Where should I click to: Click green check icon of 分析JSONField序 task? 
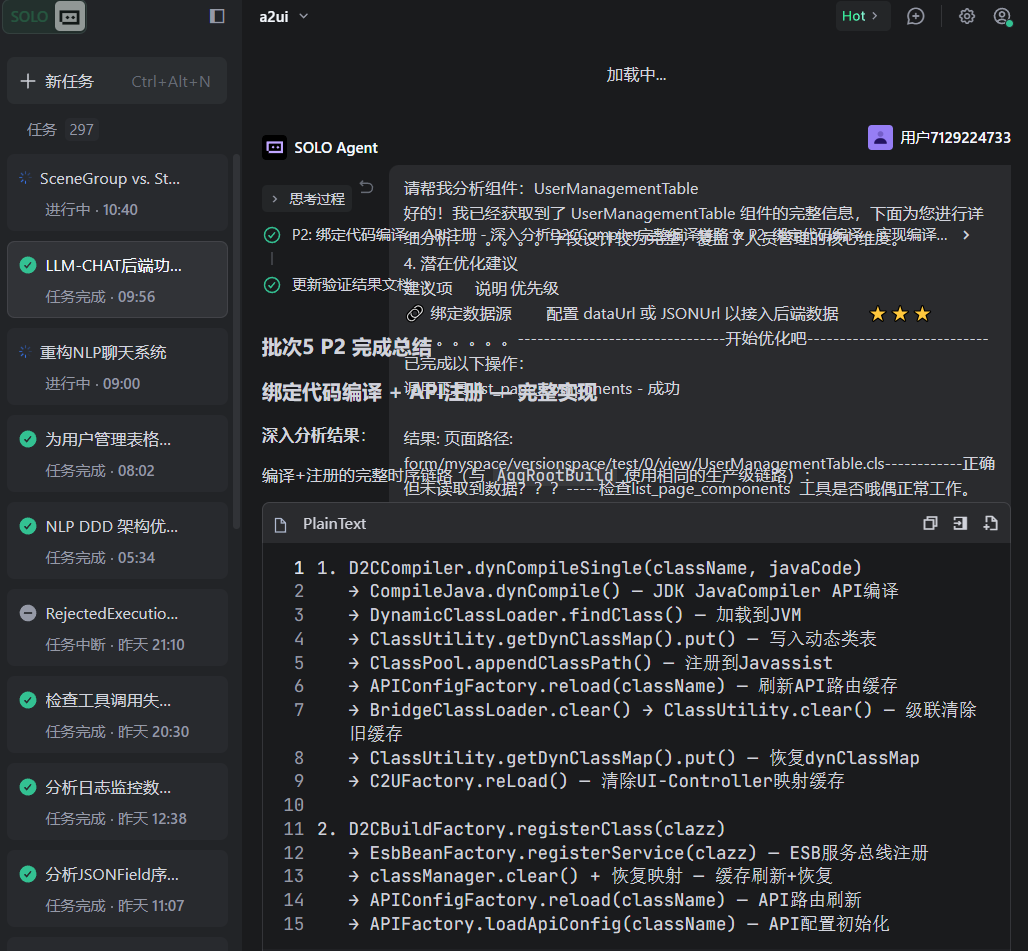(x=28, y=874)
